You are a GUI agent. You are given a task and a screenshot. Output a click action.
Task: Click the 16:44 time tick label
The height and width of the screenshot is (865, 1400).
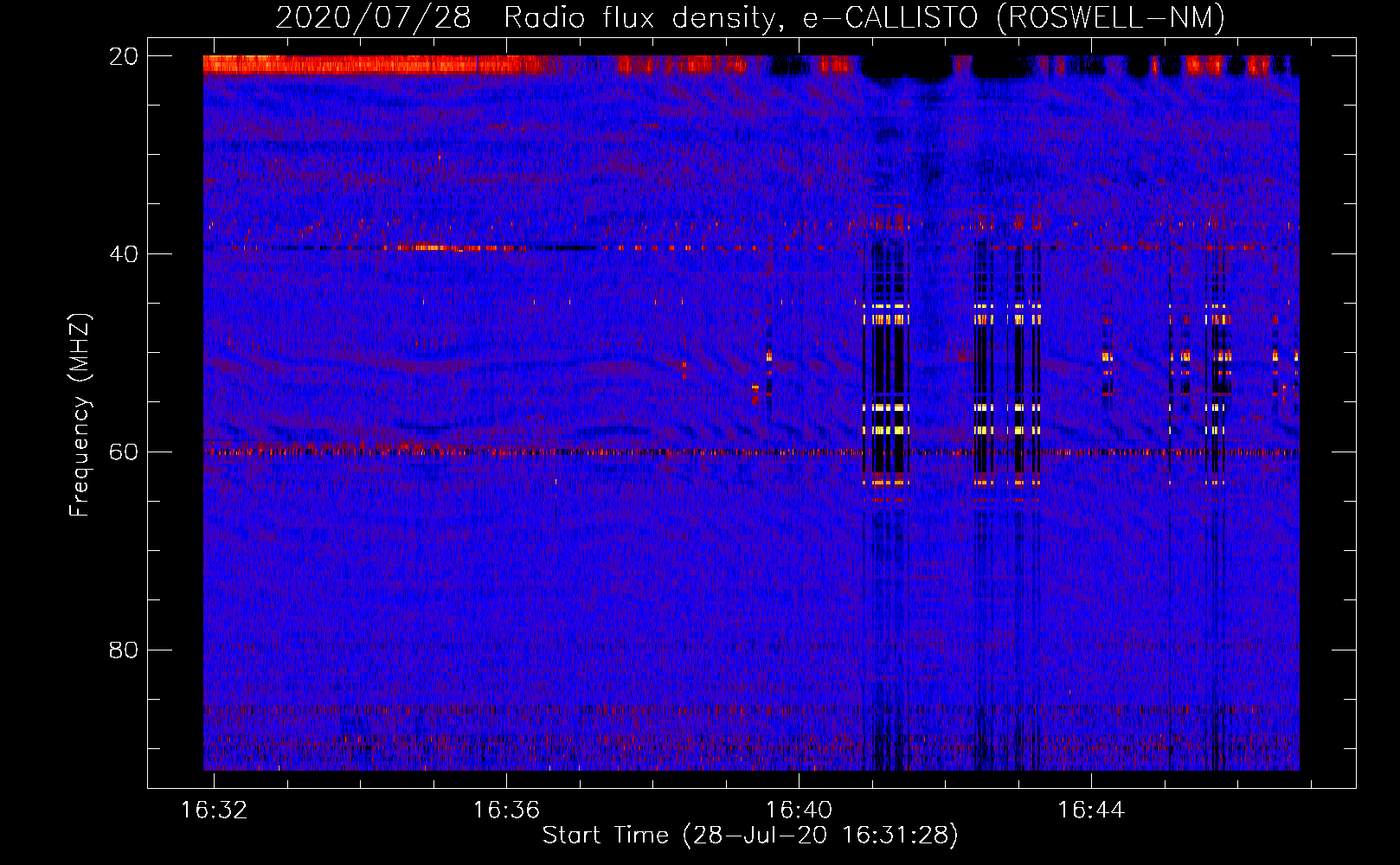pos(1091,810)
